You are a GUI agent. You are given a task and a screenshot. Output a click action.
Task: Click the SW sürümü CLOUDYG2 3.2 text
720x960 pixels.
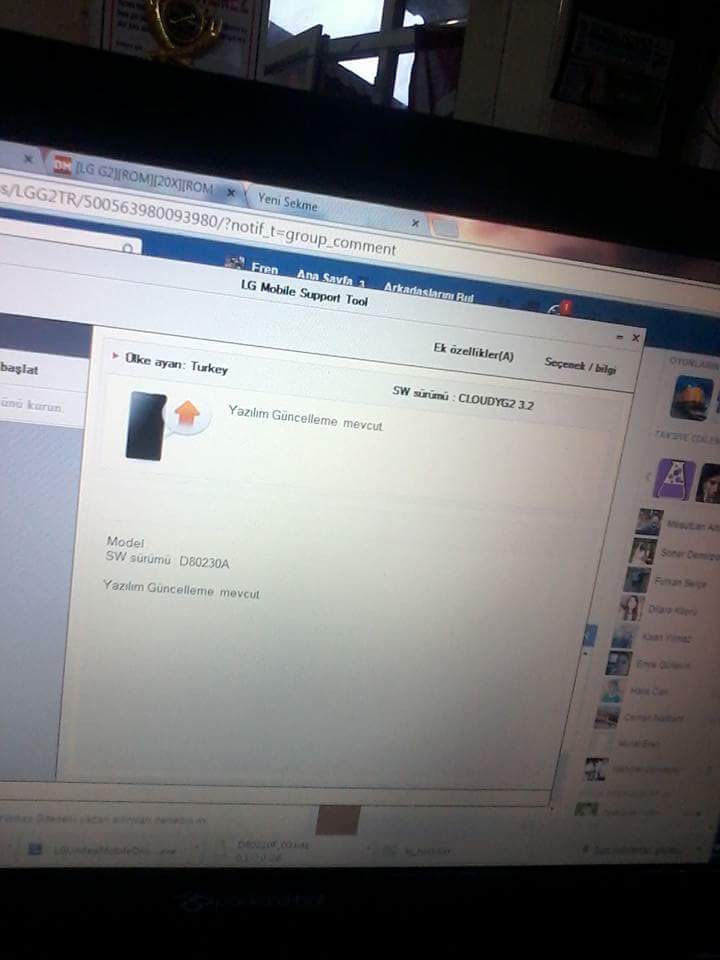click(463, 398)
